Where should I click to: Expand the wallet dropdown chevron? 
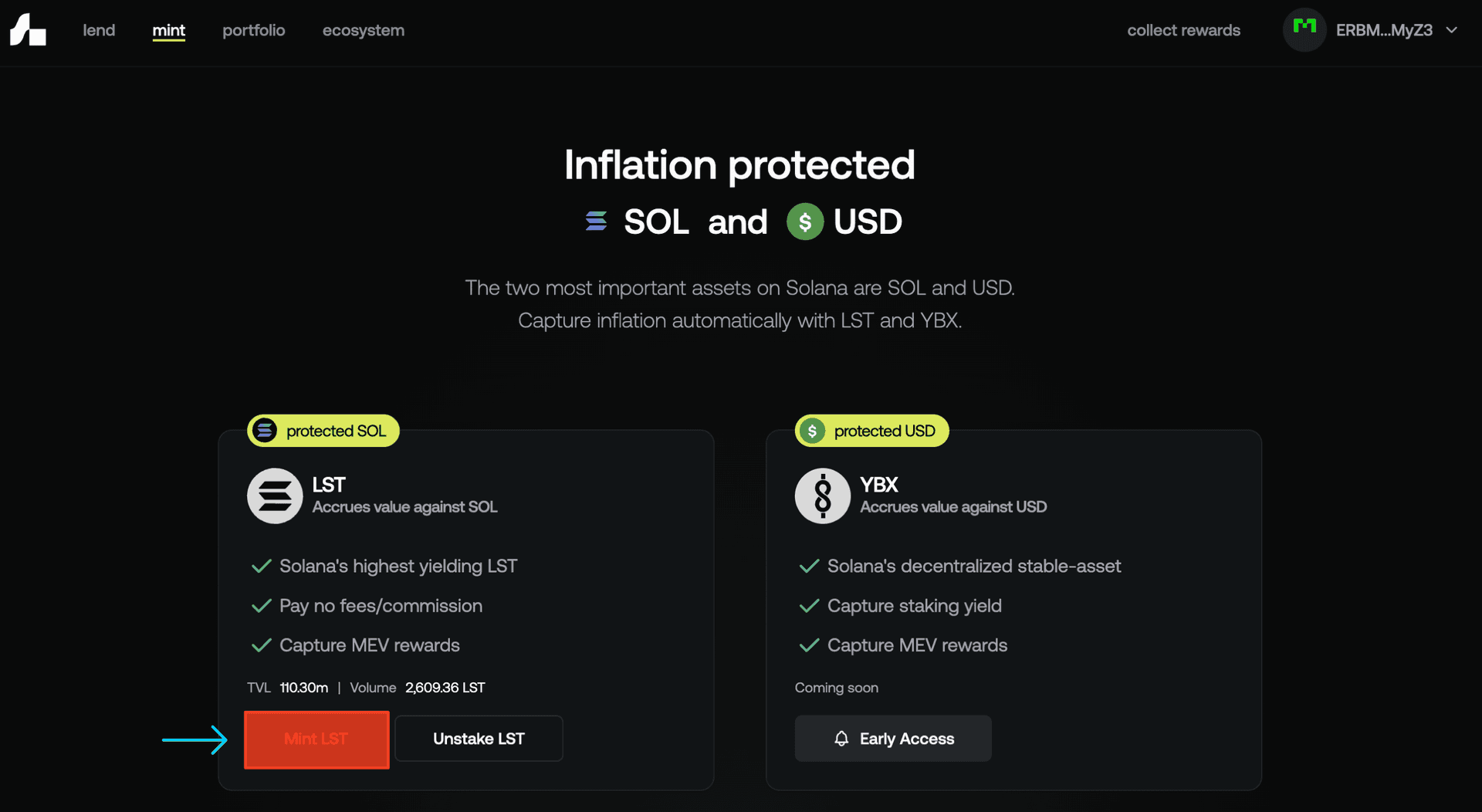(1452, 30)
